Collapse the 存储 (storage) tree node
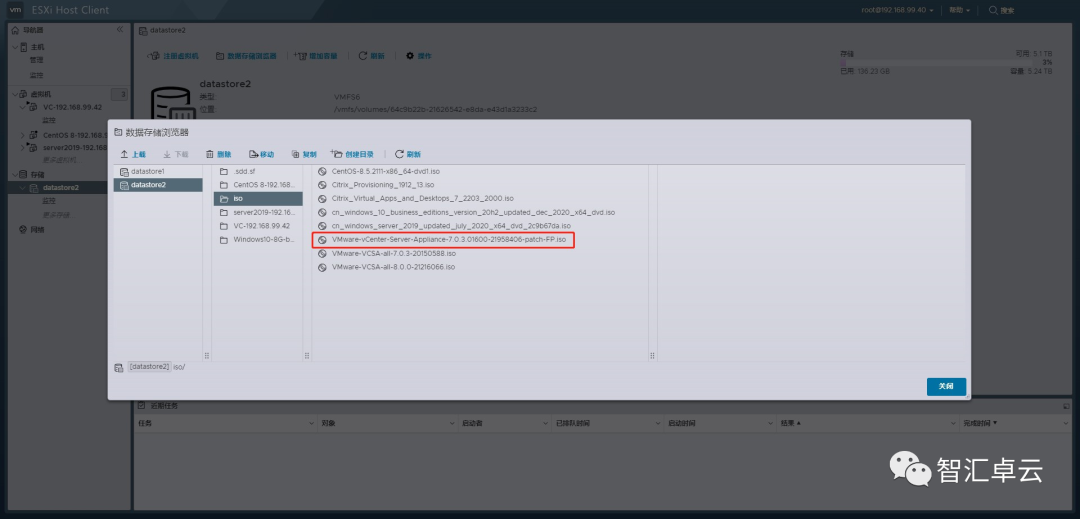Viewport: 1080px width, 519px height. (x=14, y=174)
